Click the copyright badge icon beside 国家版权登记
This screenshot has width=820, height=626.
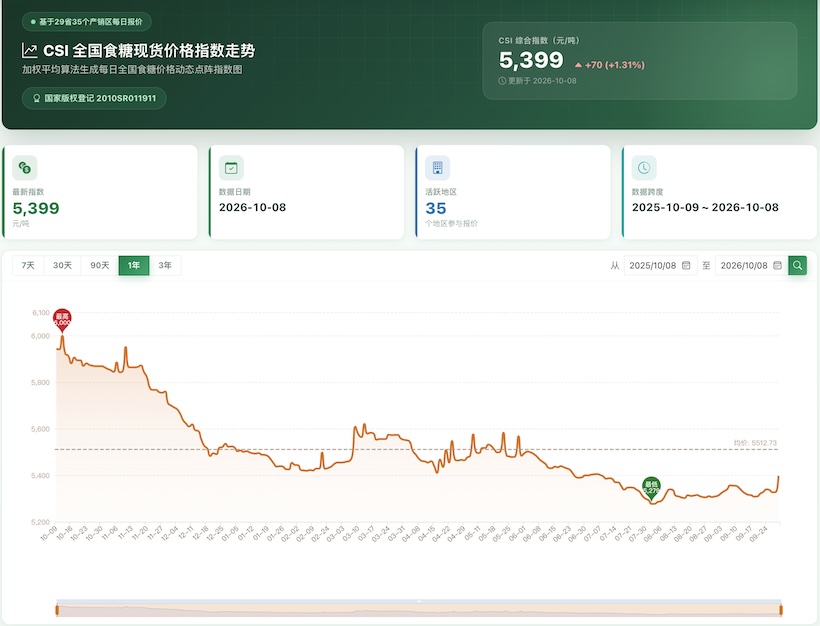(x=37, y=98)
